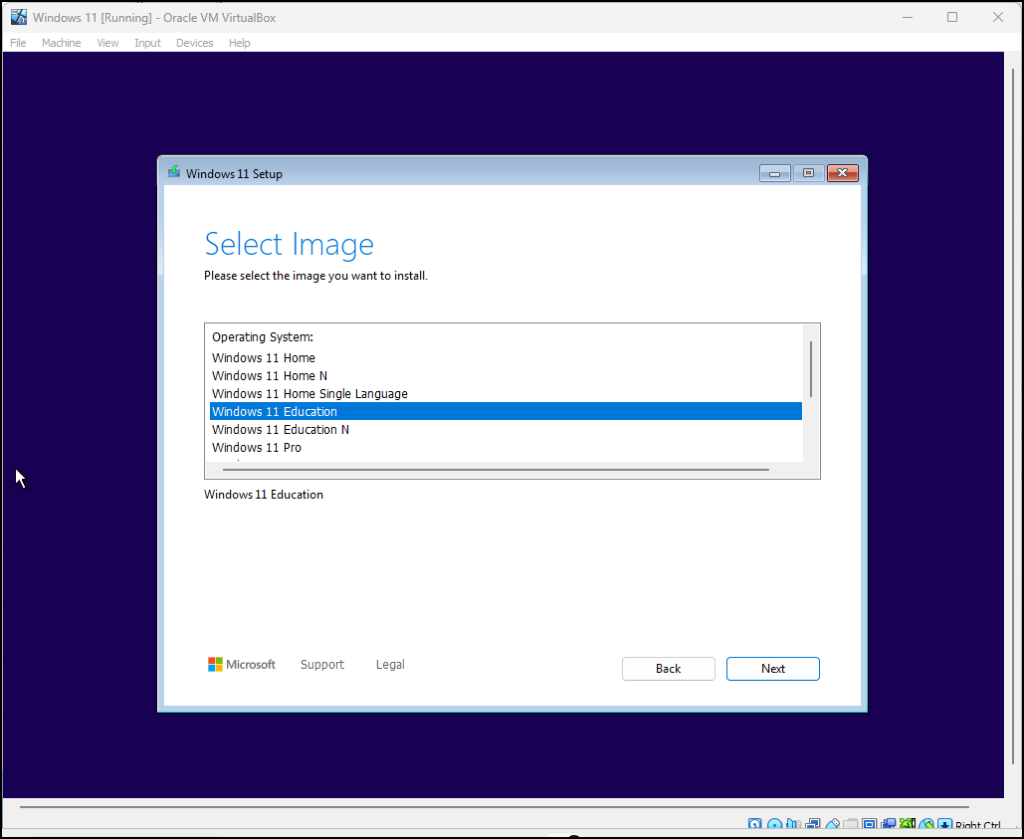Click the Select Image heading

pyautogui.click(x=289, y=244)
